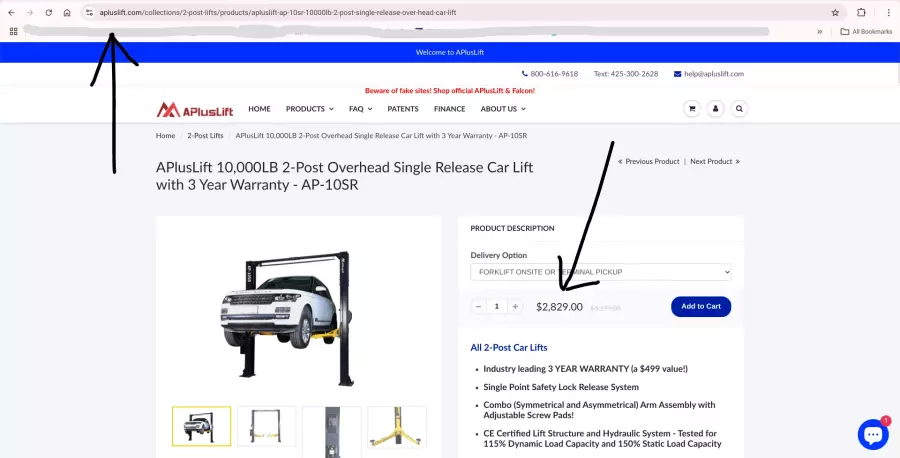Click the browser forward arrow
The image size is (900, 458).
(30, 13)
